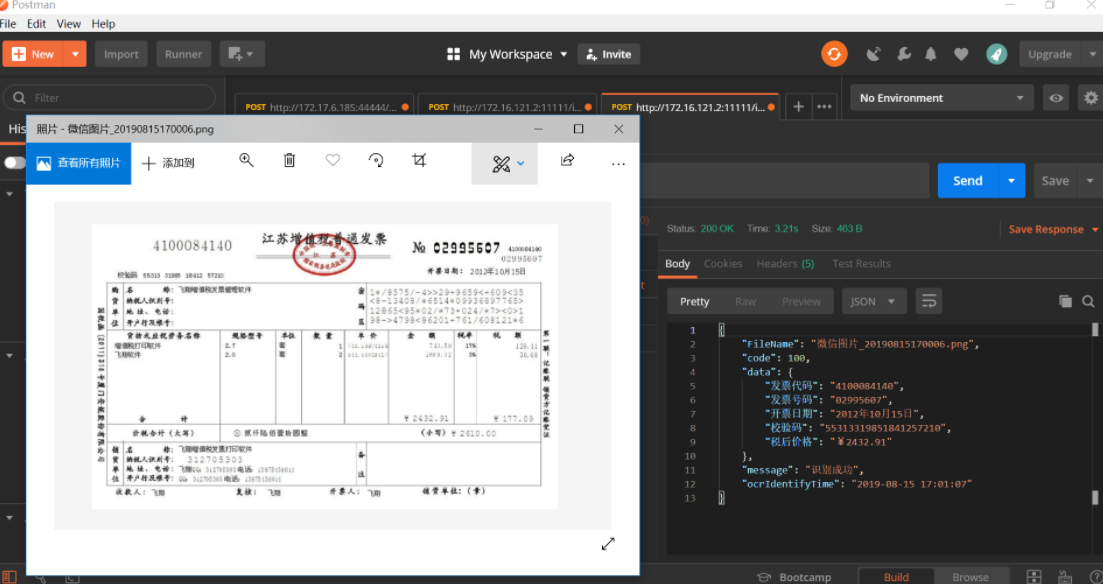
Task: Expand the JSON format dropdown
Action: (x=873, y=301)
